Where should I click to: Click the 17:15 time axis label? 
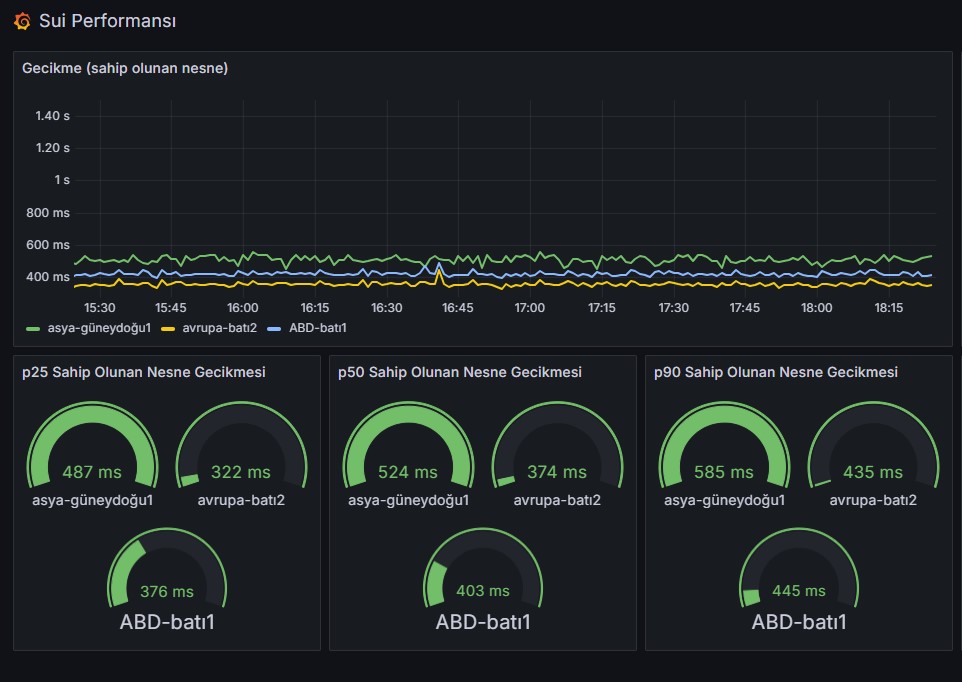[601, 308]
